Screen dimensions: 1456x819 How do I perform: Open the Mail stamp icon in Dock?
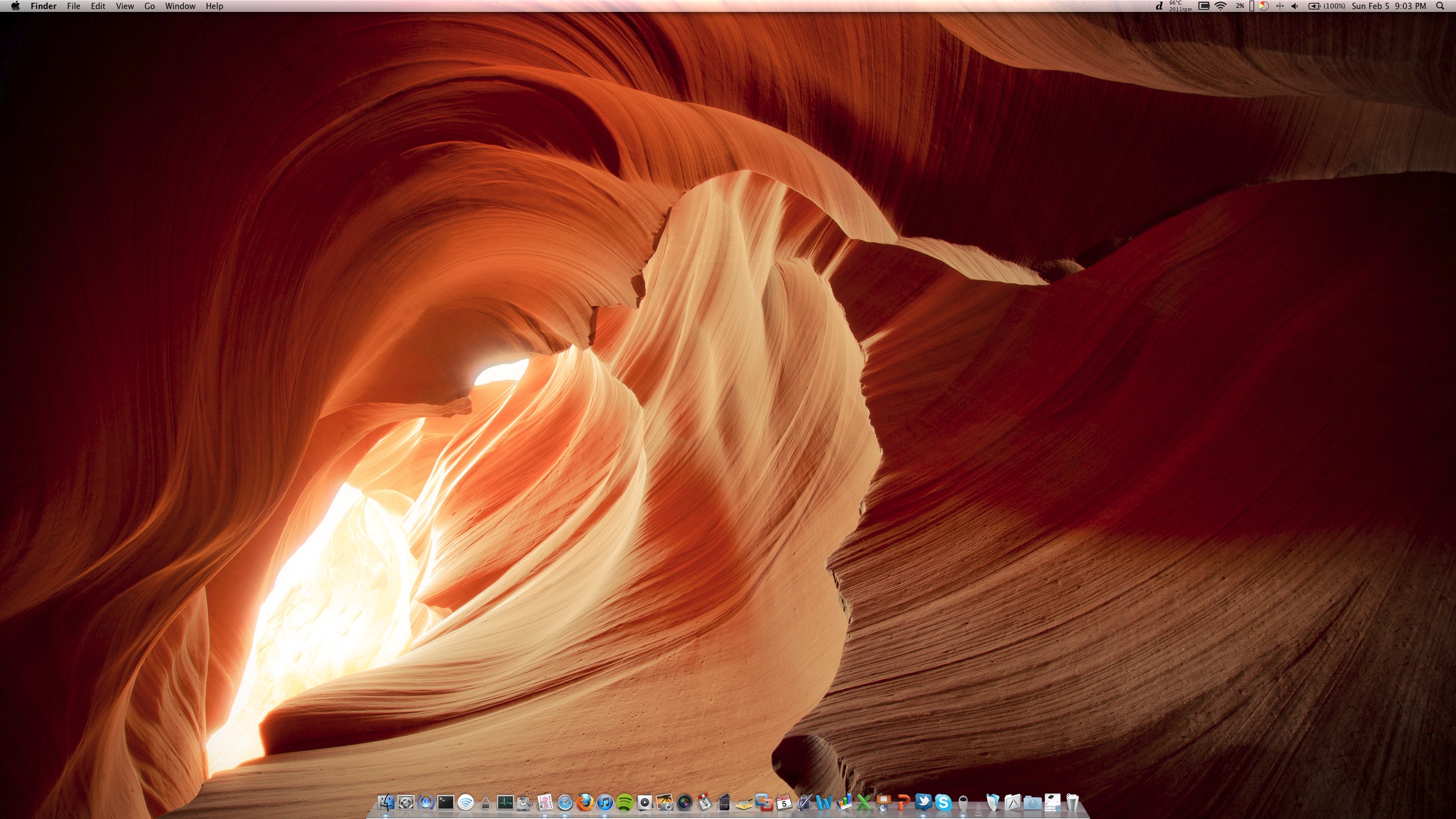coord(544,803)
